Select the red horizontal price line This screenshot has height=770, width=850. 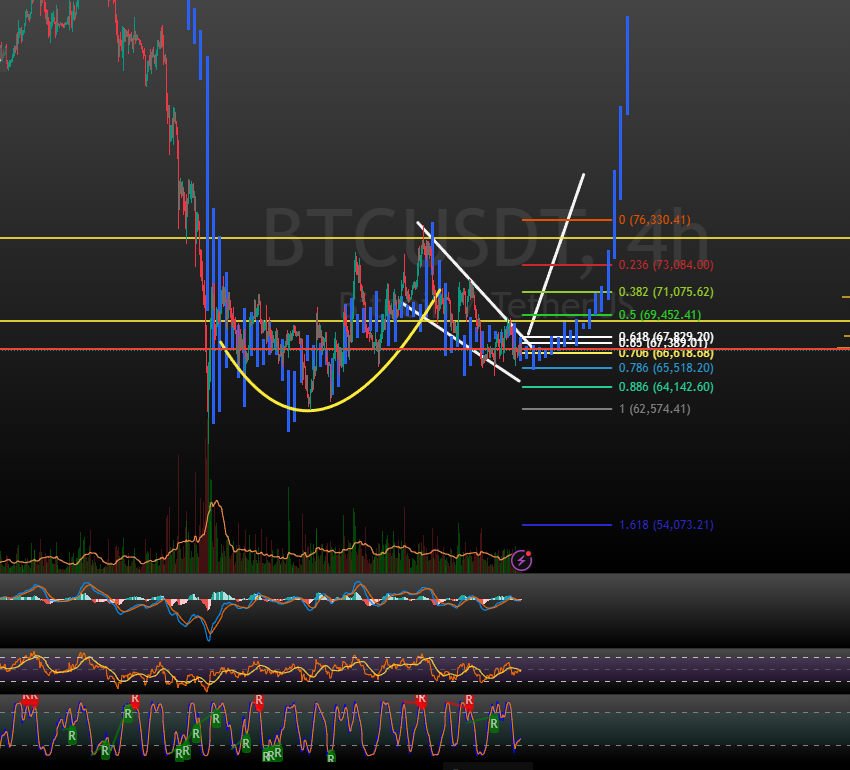[x=425, y=349]
